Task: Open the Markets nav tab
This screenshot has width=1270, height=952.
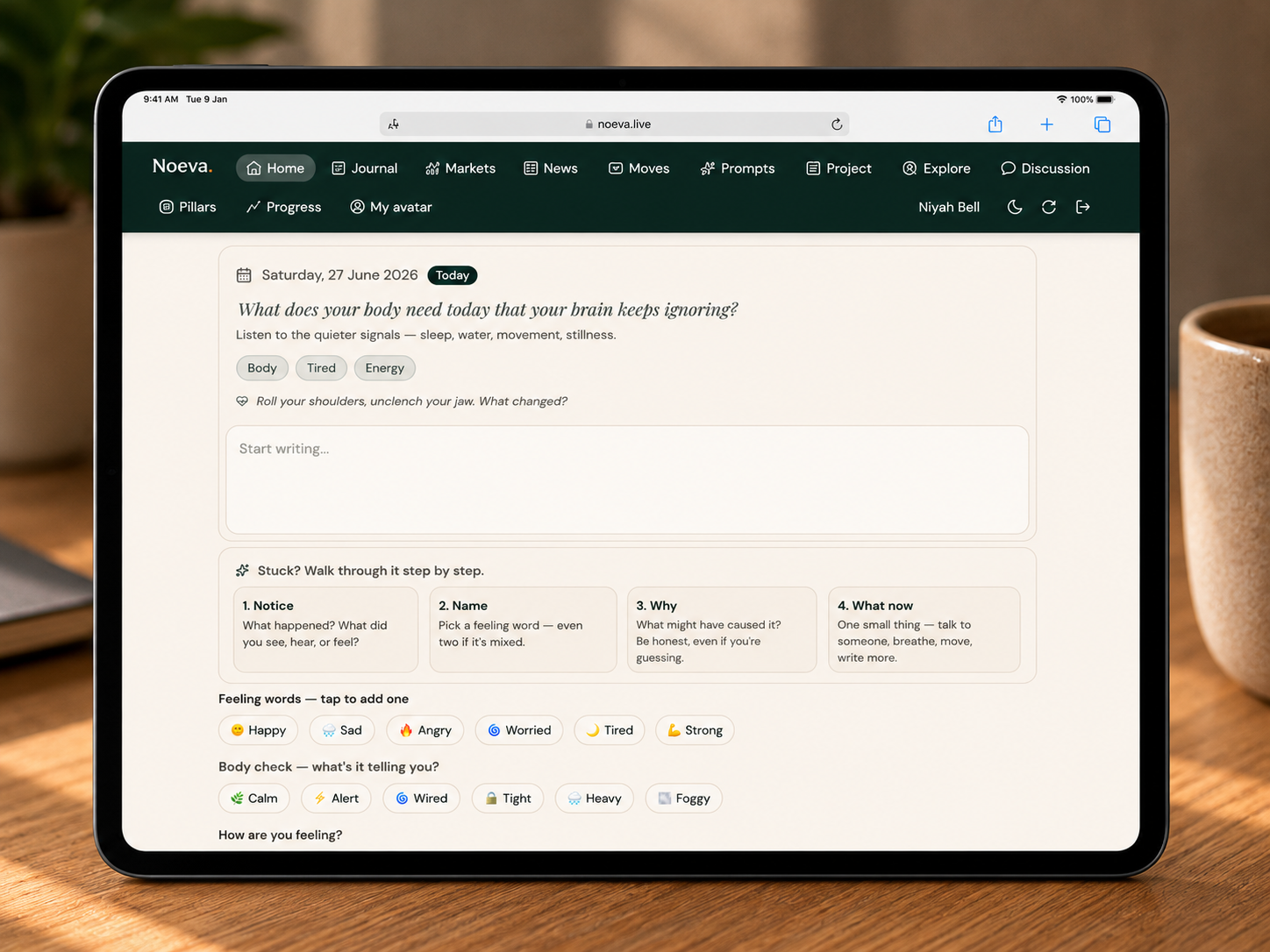Action: [x=460, y=168]
